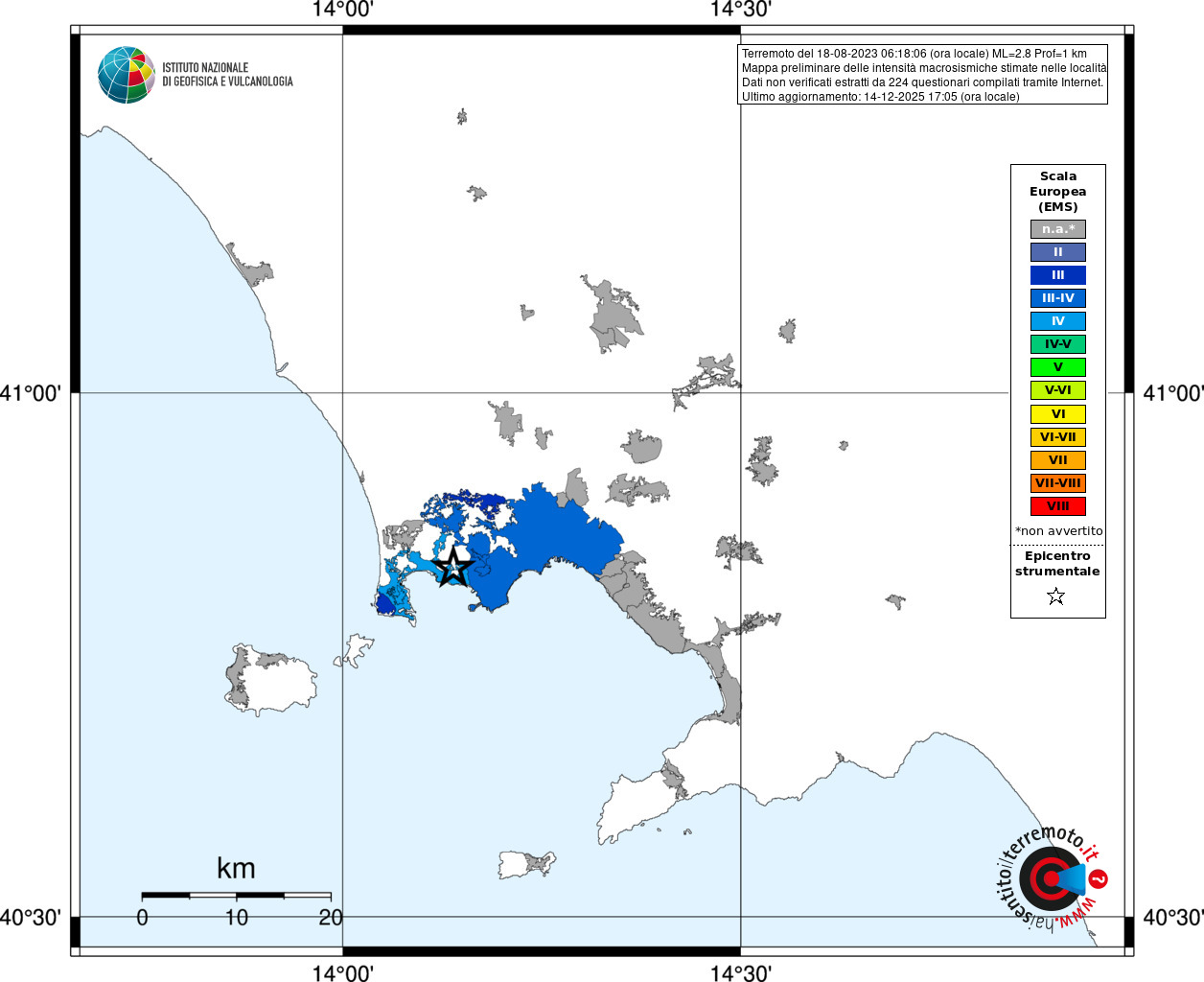Click the epicenter star on the map
Viewport: 1204px width, 982px height.
pos(453,566)
